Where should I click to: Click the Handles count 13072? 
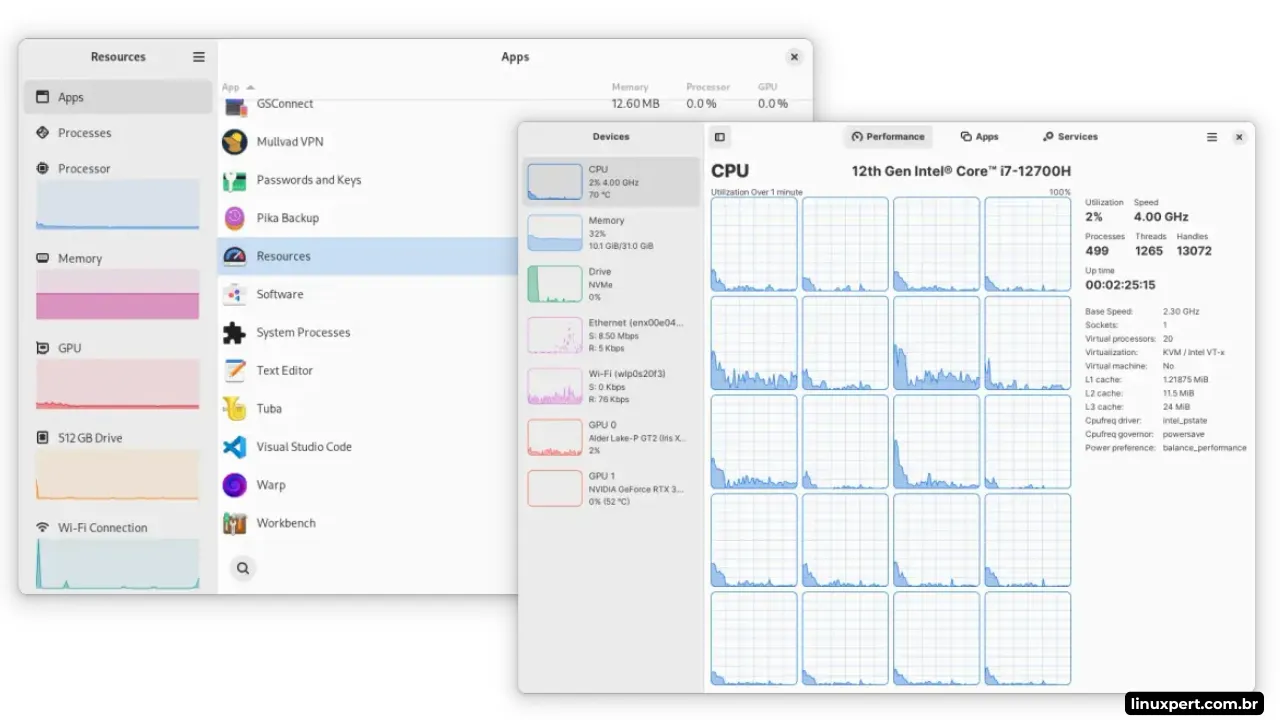(x=1194, y=251)
